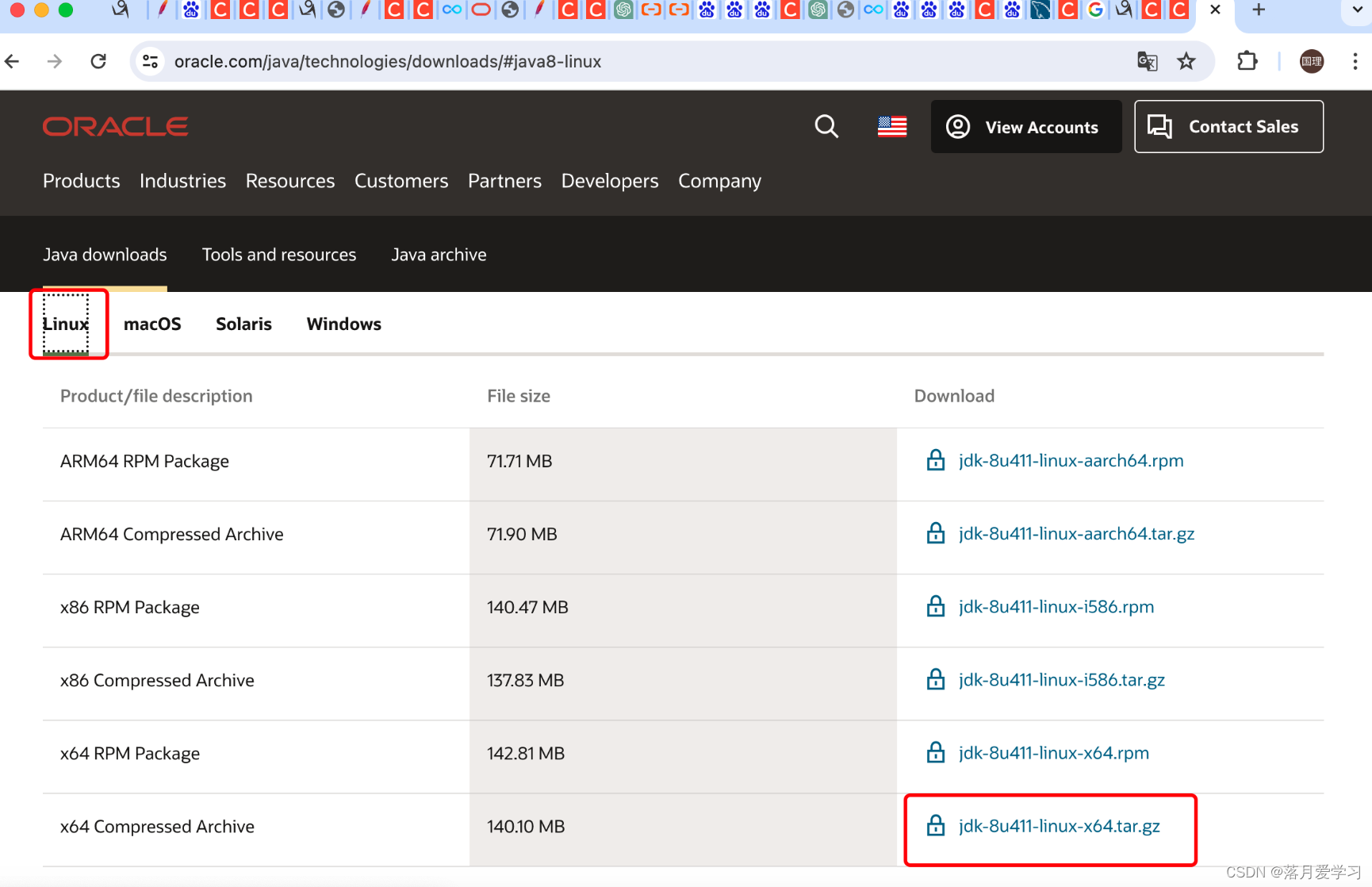Expand the tab search dropdown arrow
Viewport: 1372px width, 887px height.
(1356, 10)
